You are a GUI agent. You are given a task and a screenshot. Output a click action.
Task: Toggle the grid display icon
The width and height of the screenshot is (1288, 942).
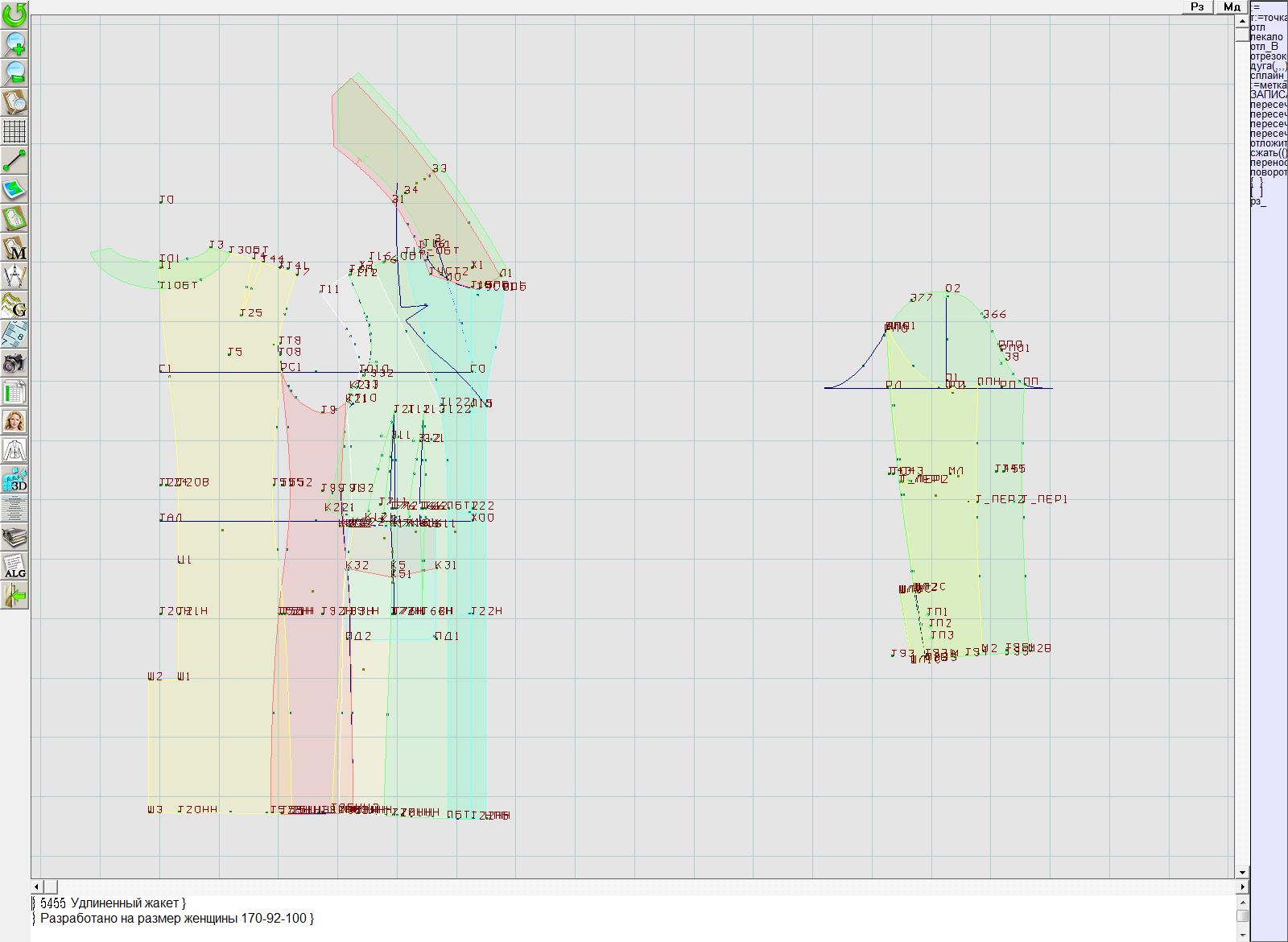[x=14, y=131]
